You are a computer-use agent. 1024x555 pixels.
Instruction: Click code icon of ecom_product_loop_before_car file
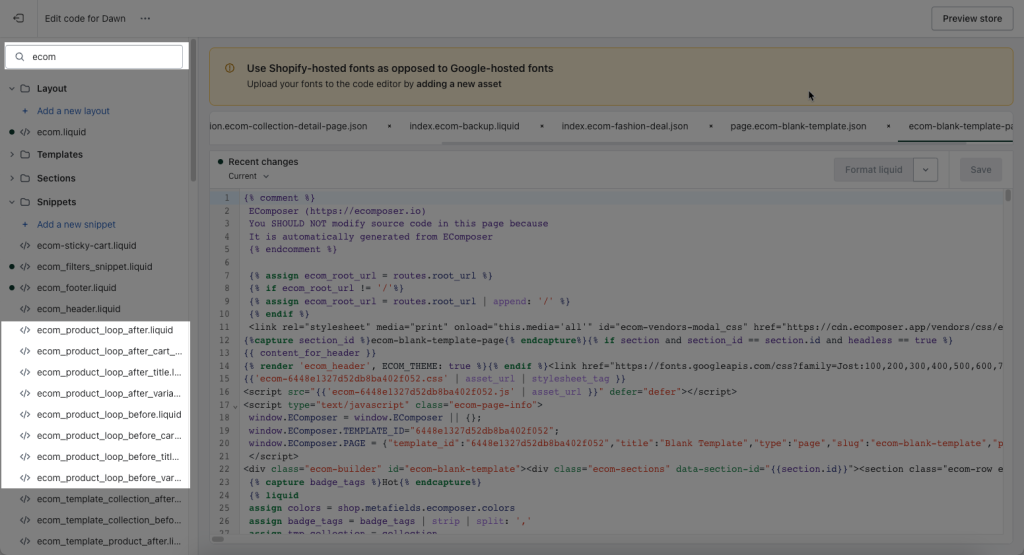coord(25,436)
